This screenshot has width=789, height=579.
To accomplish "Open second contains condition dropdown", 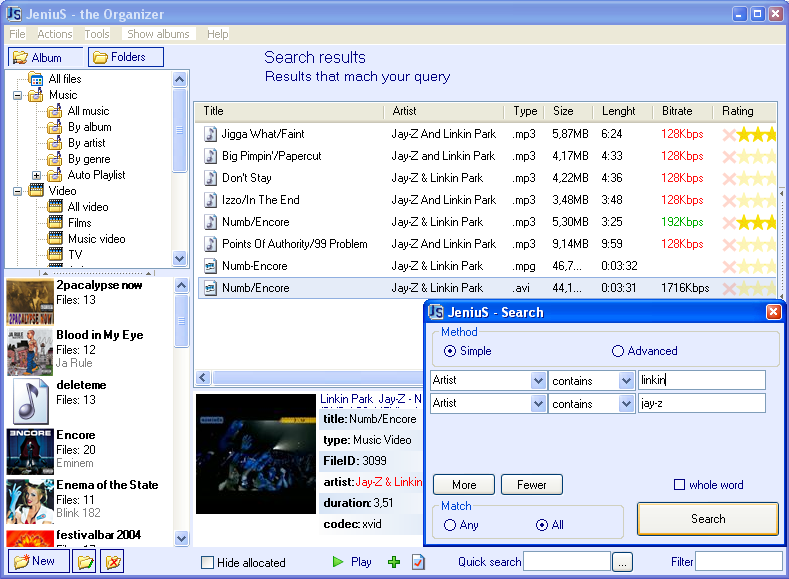I will pos(626,403).
